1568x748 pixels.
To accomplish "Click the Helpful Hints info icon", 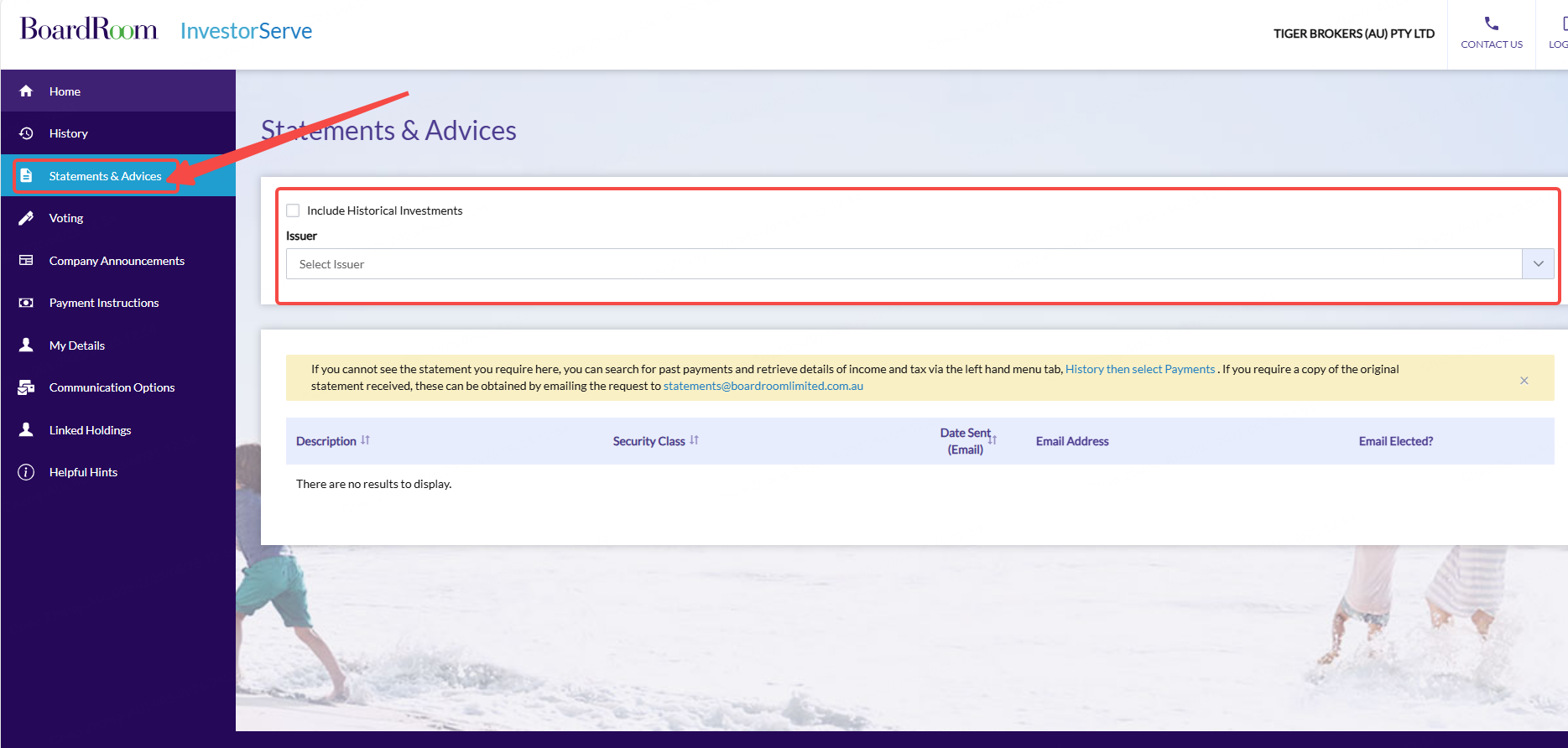I will click(x=26, y=472).
